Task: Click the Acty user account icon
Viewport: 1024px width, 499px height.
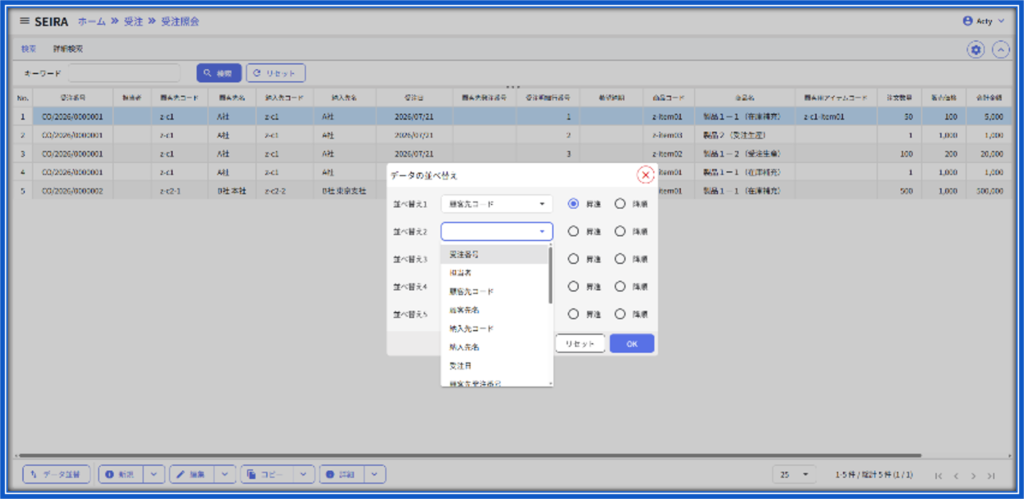Action: [968, 21]
